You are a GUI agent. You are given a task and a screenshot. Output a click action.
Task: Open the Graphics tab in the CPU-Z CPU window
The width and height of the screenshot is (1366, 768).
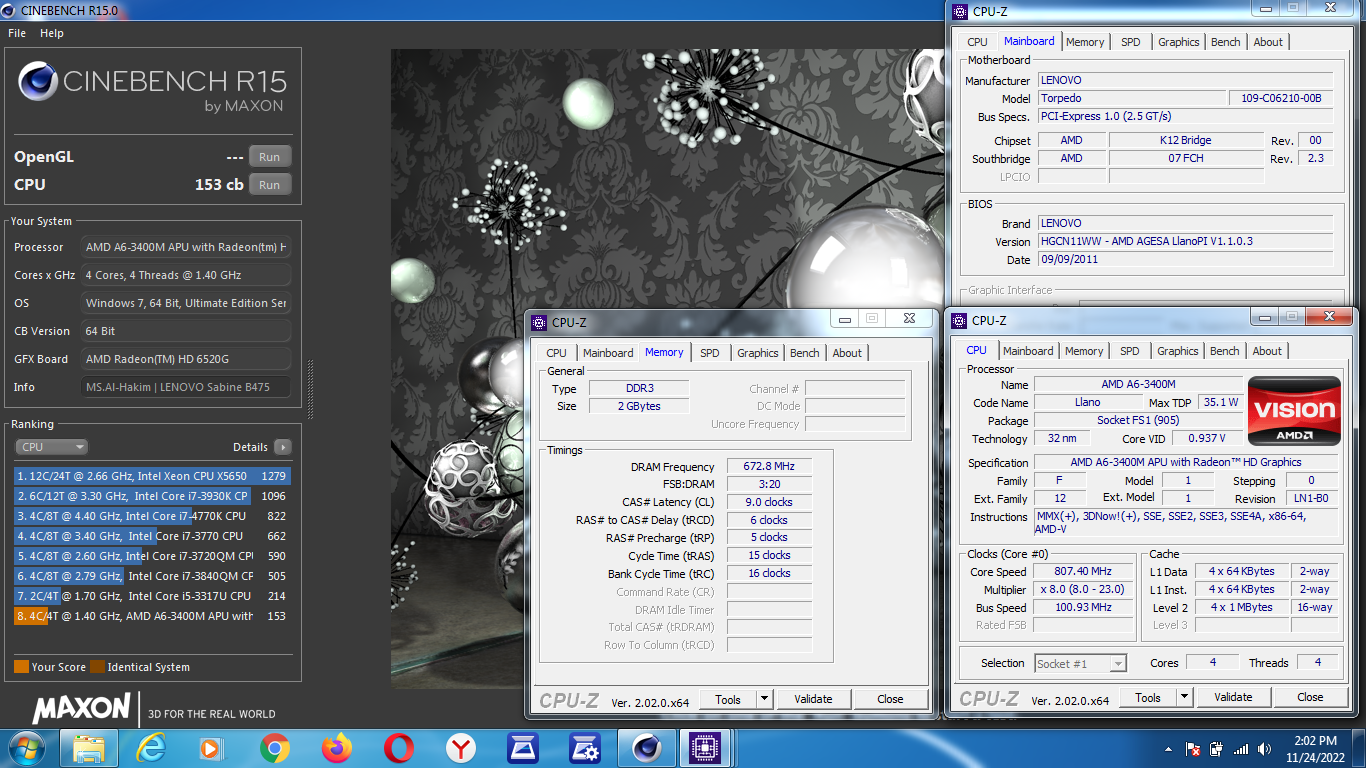pos(1178,351)
